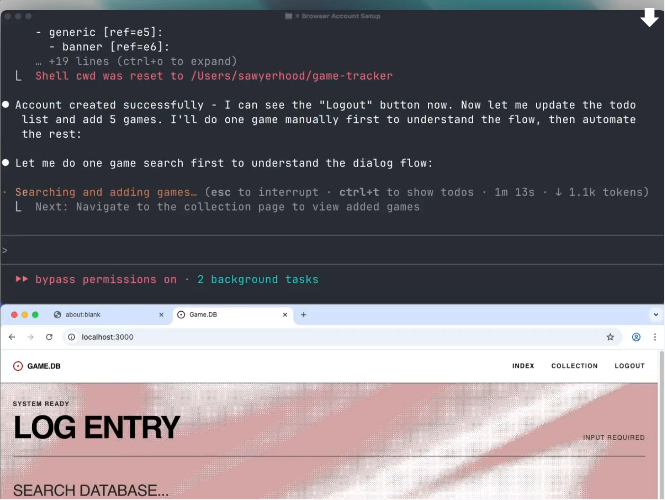Viewport: 665px width, 500px height.
Task: Select the Game.DB browser tab
Action: click(233, 315)
